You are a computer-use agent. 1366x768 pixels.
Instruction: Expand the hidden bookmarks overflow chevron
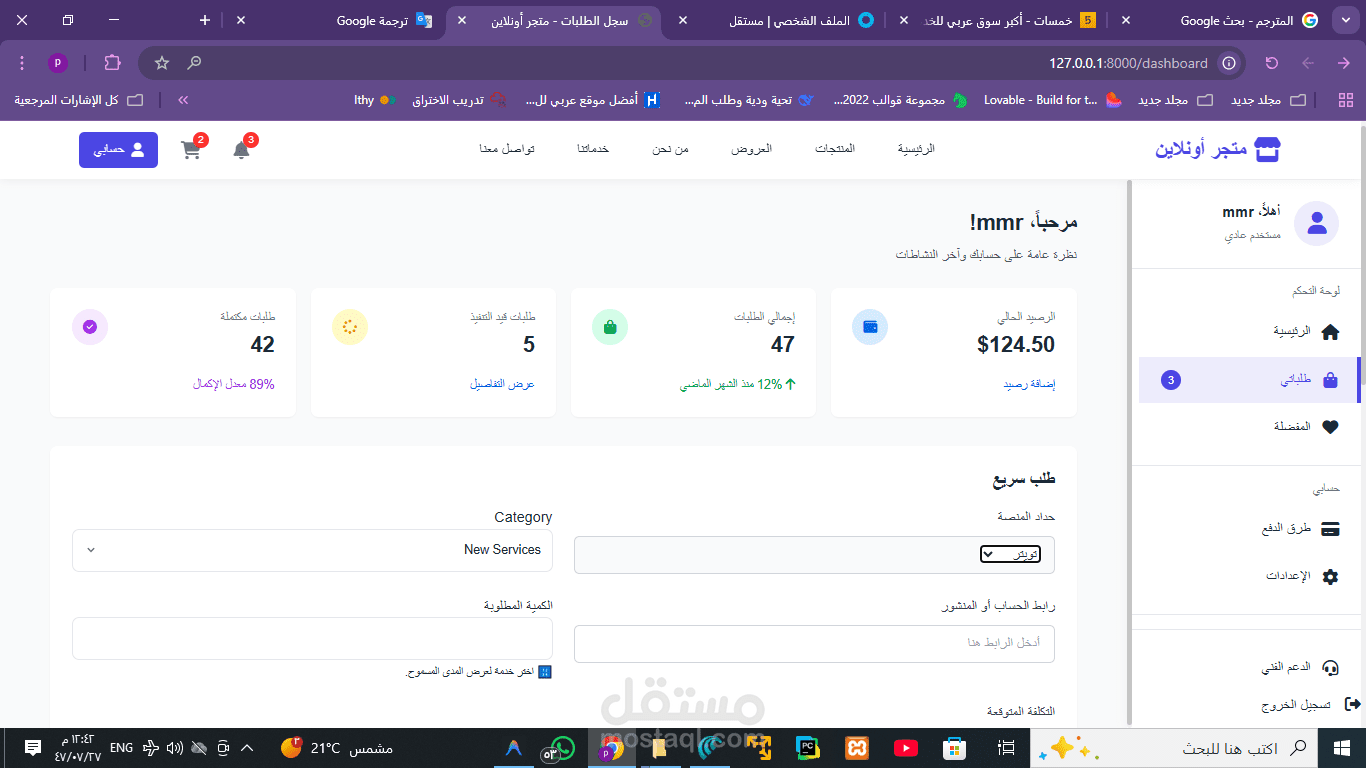[x=183, y=100]
